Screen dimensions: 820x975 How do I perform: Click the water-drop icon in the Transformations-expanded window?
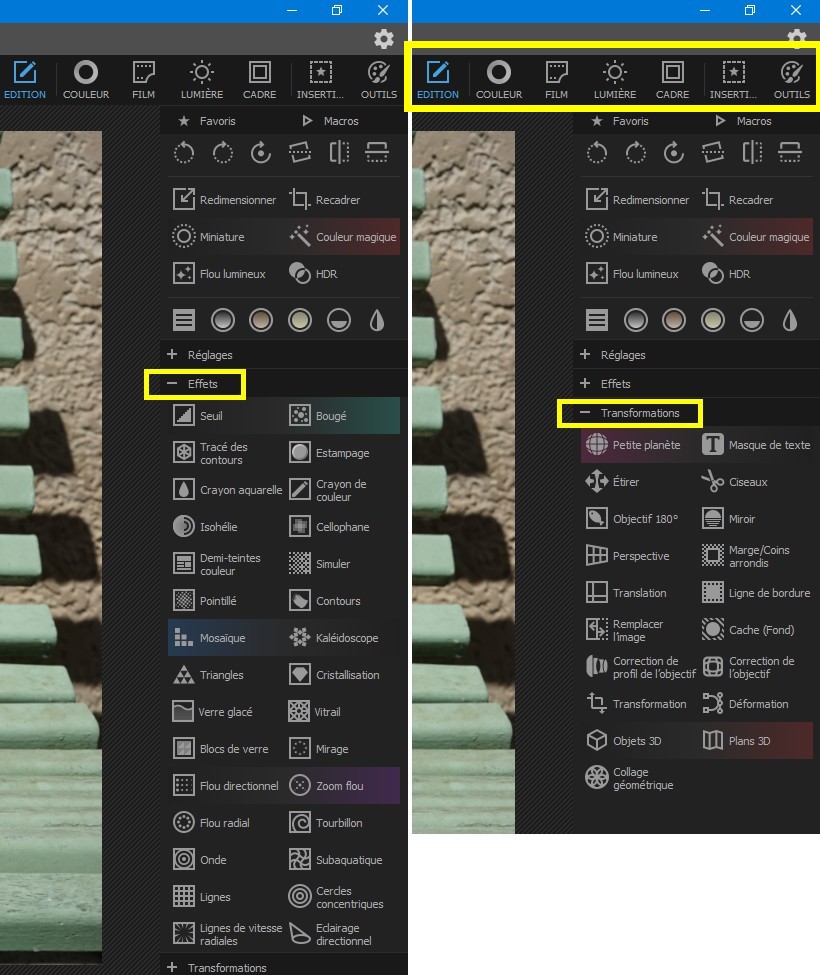pos(790,320)
